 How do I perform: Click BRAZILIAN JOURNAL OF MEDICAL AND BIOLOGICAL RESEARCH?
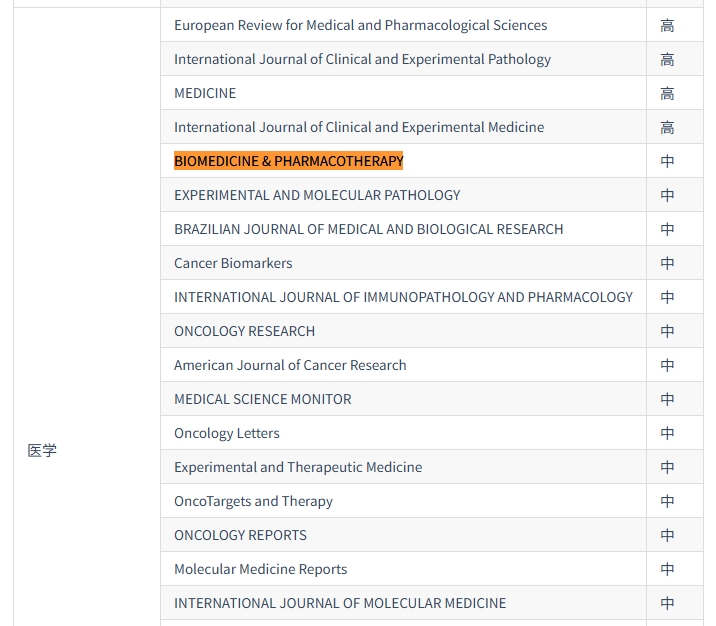(368, 229)
